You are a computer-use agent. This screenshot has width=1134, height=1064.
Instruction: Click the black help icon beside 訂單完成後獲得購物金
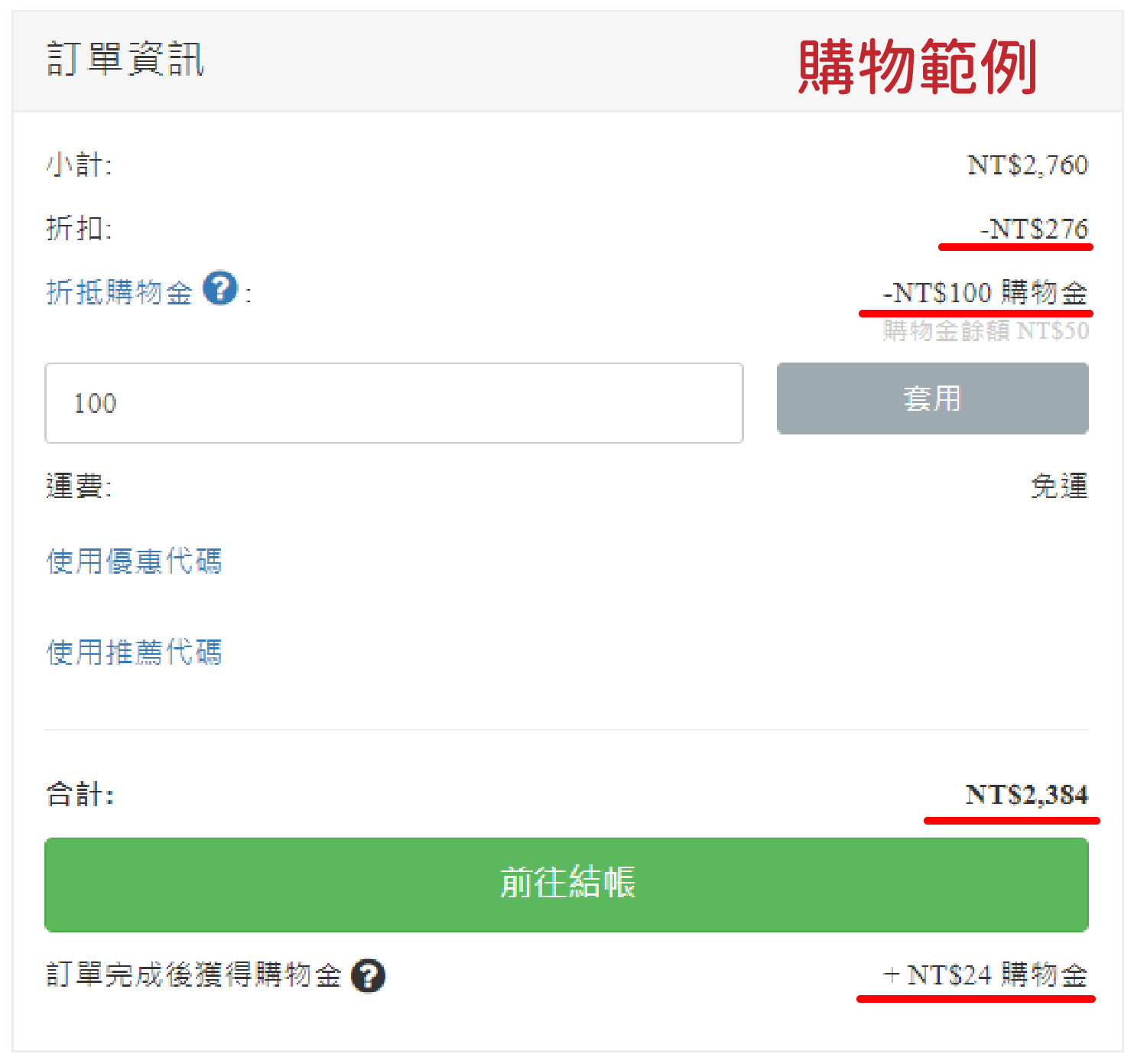pos(368,976)
